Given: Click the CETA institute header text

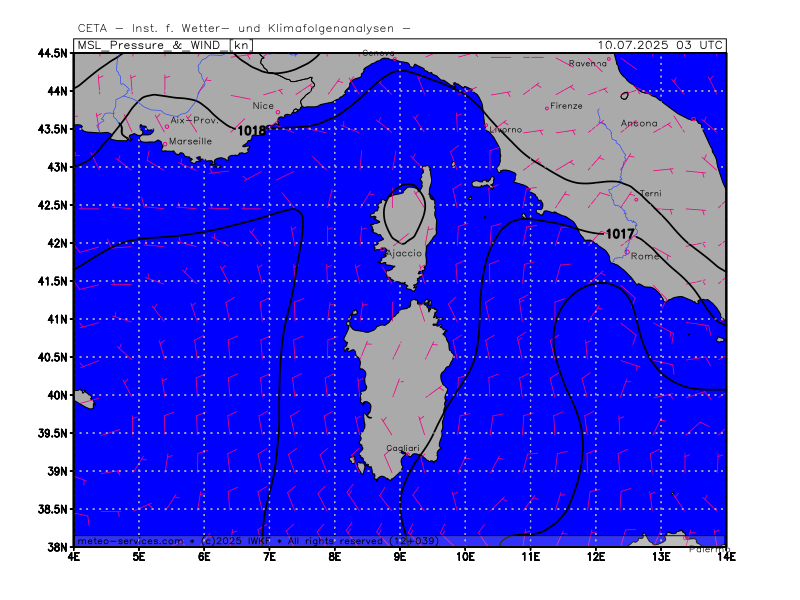Looking at the screenshot, I should (244, 28).
